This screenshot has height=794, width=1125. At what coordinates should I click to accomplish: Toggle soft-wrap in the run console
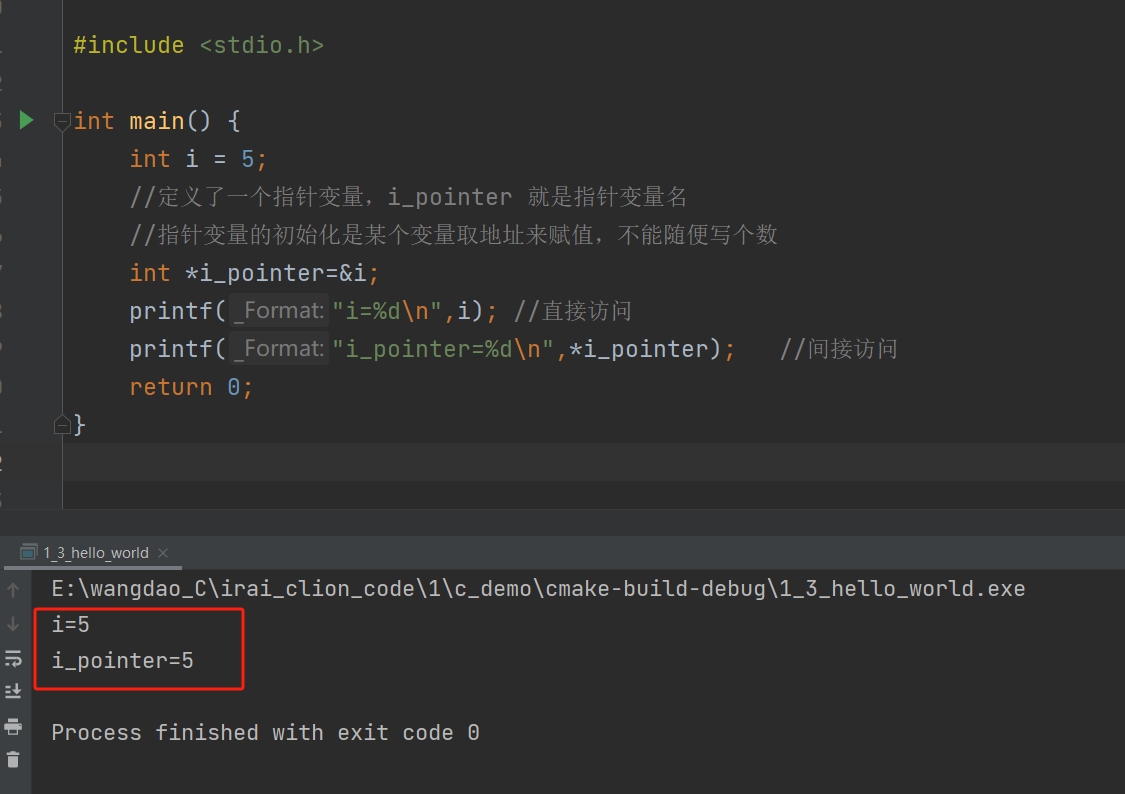(x=13, y=658)
